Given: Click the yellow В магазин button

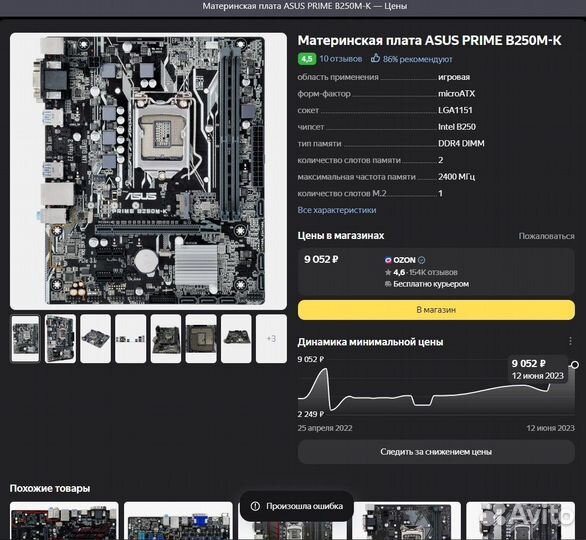Looking at the screenshot, I should [x=436, y=310].
